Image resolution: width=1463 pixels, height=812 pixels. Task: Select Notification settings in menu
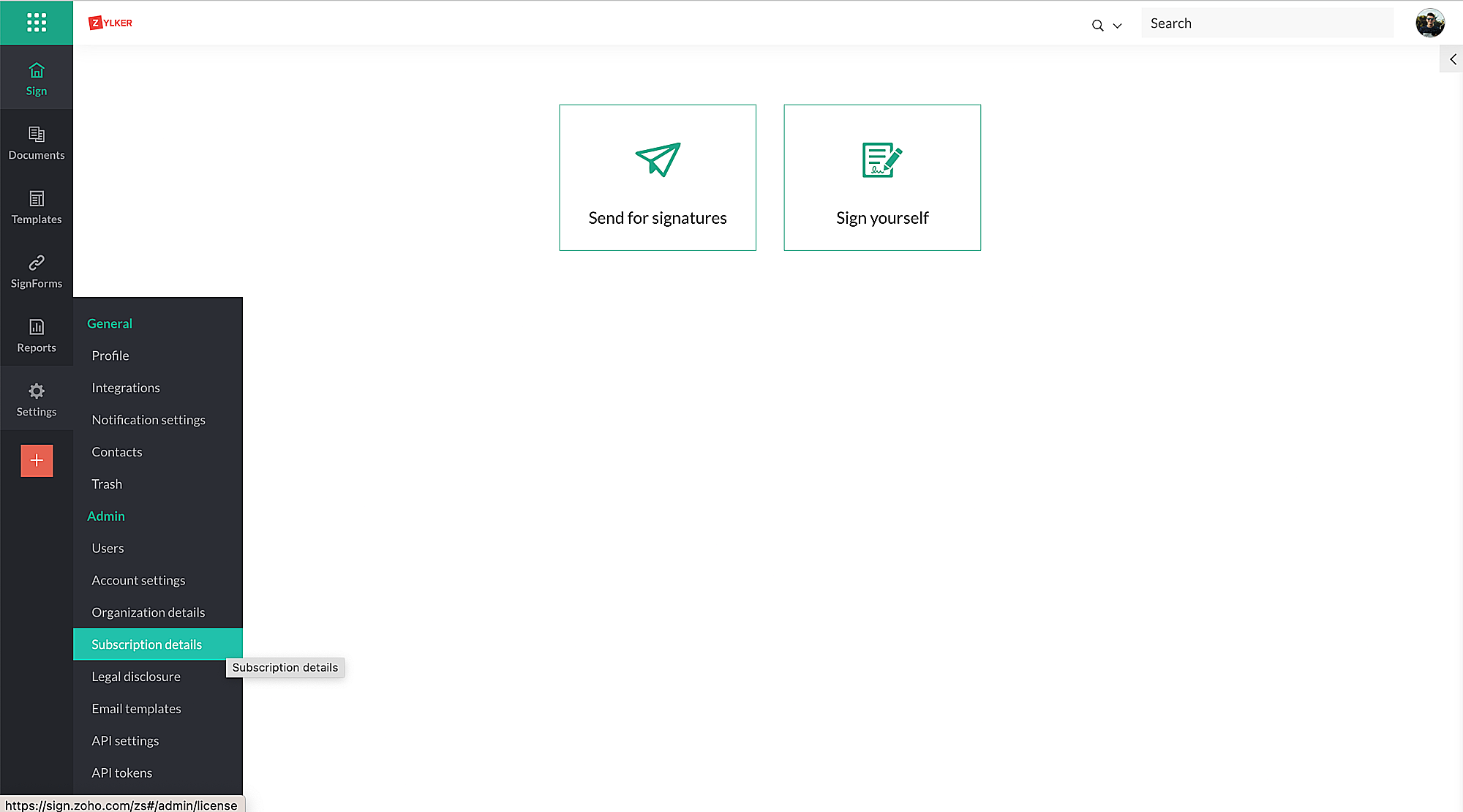tap(148, 420)
